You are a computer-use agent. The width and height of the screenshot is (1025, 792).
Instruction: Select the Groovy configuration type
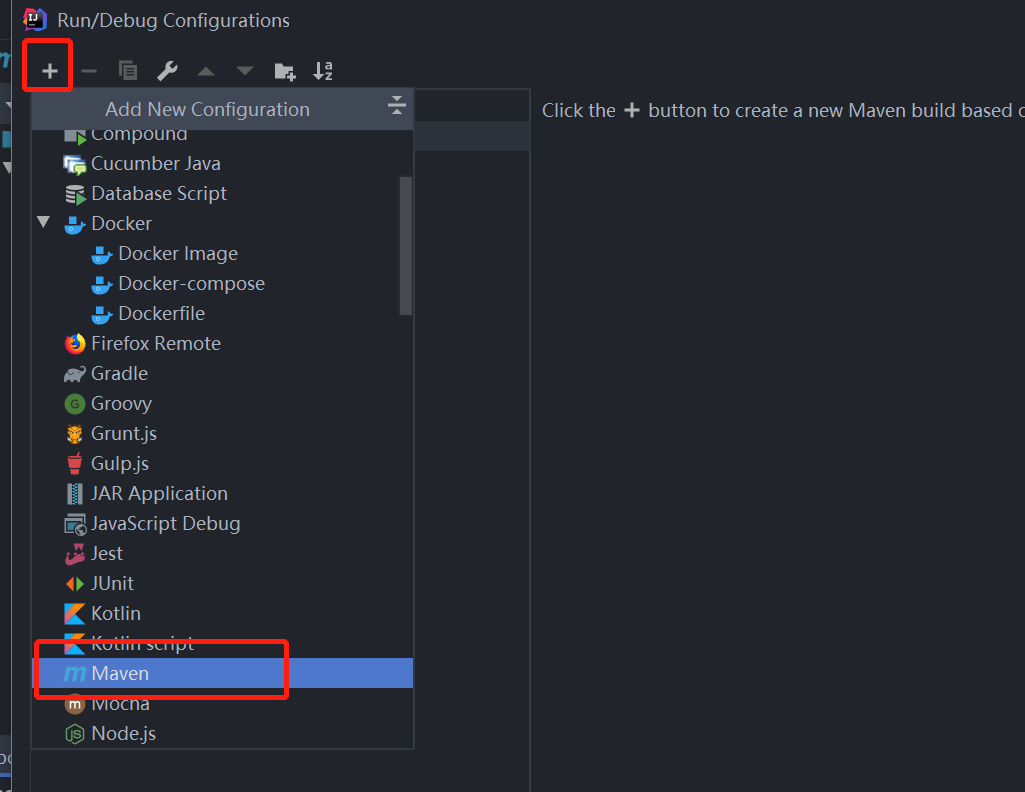[222, 404]
